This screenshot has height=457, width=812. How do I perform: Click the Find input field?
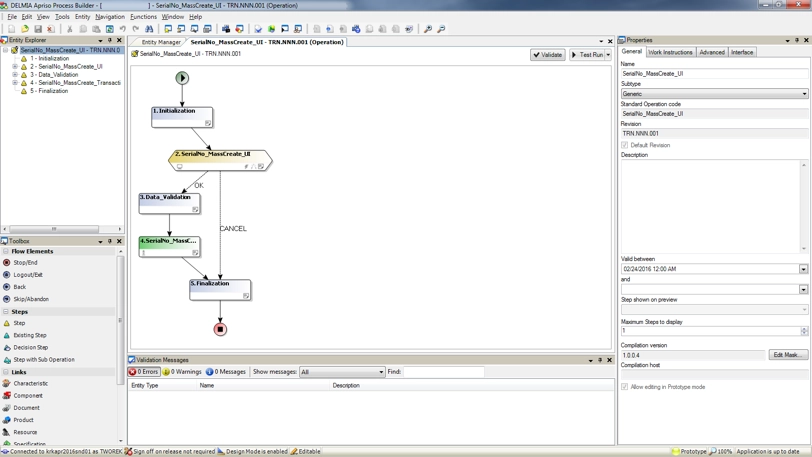click(x=443, y=372)
